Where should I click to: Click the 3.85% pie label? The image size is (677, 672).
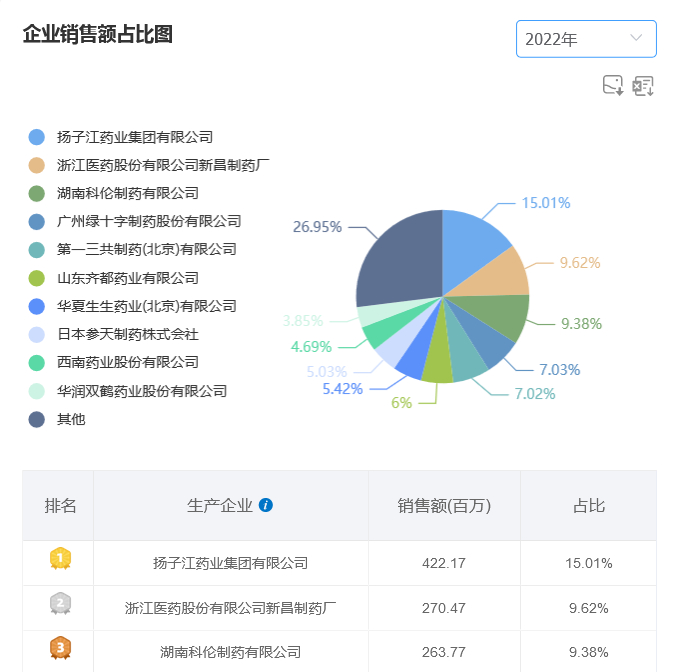point(303,321)
